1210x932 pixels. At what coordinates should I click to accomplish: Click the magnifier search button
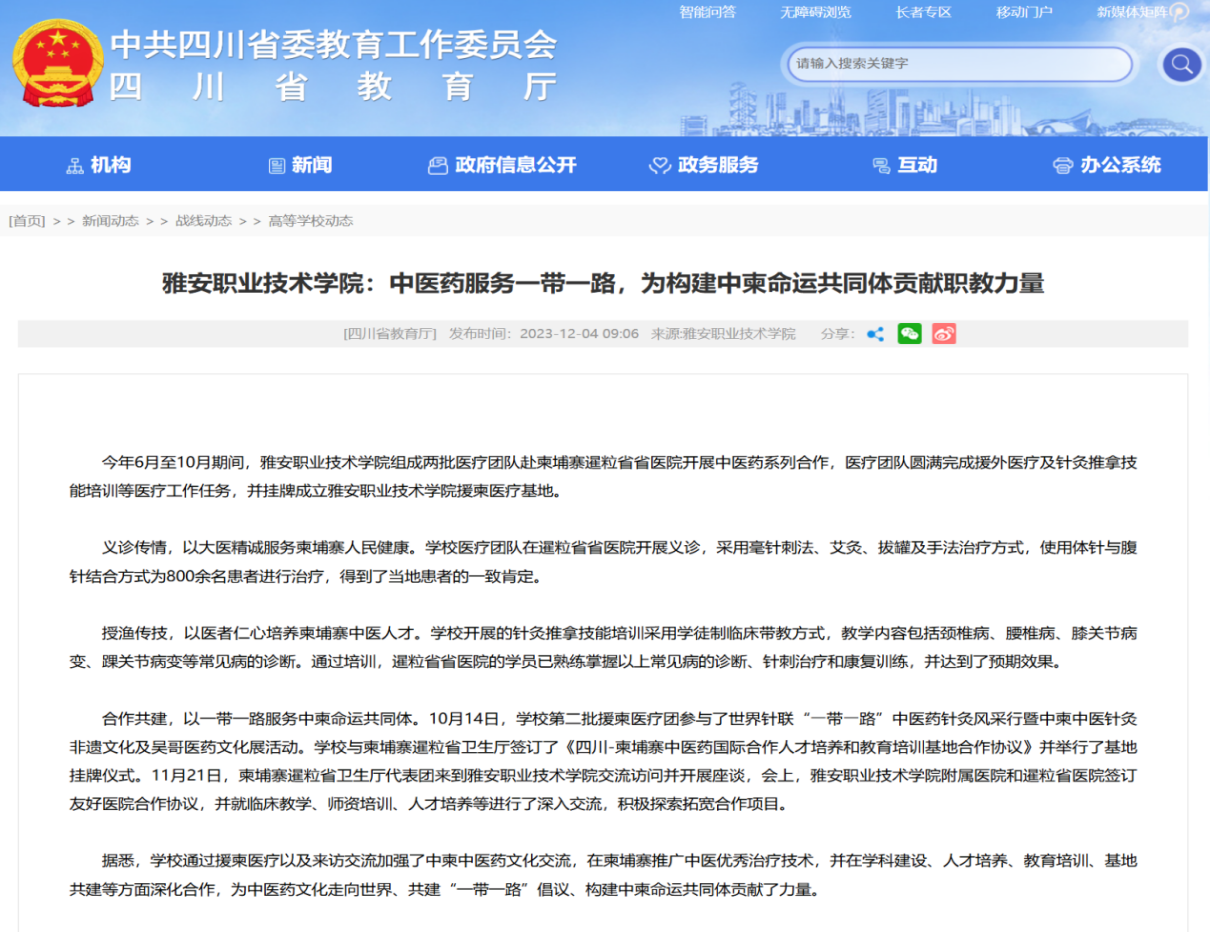1181,65
